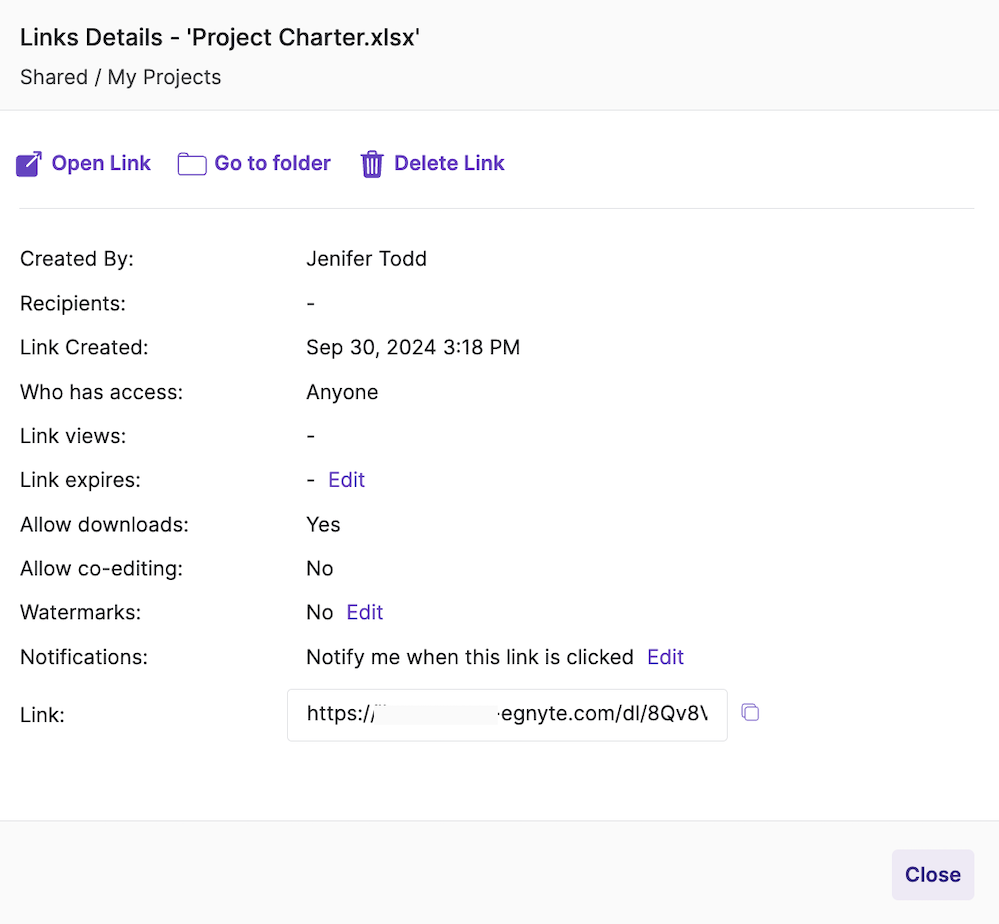Copy the link with the clipboard icon
Viewport: 999px width, 924px height.
click(x=751, y=712)
